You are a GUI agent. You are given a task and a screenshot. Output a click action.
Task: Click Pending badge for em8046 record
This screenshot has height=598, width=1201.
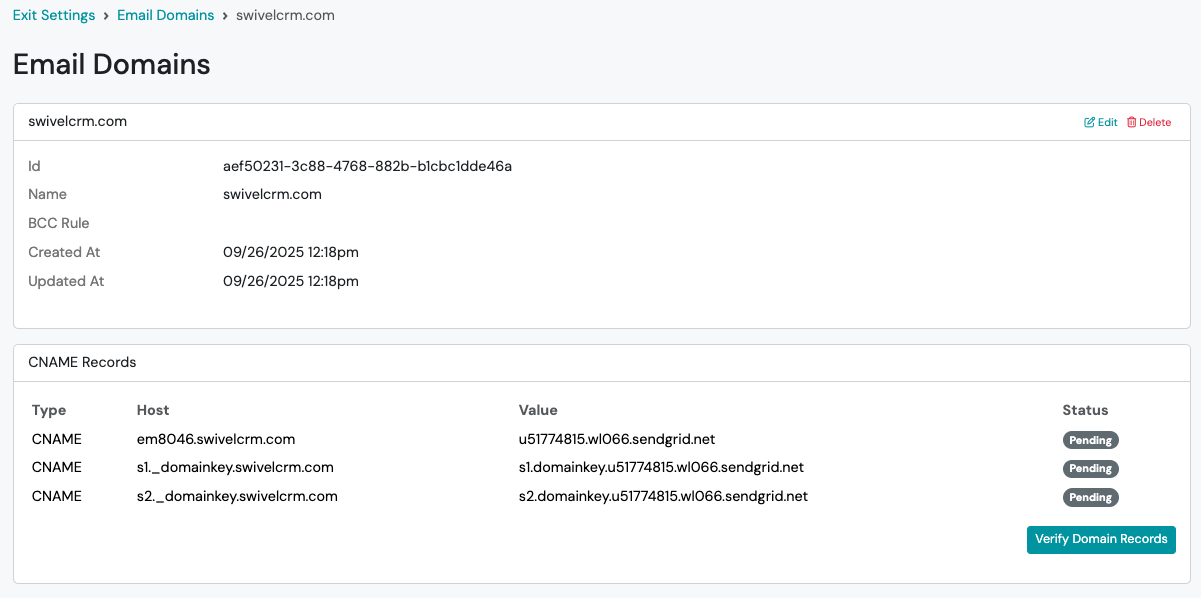pos(1090,440)
